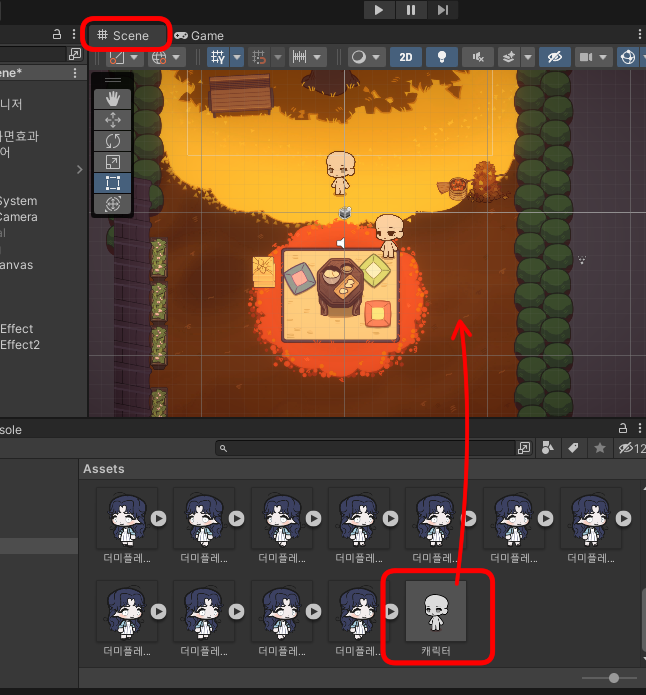The height and width of the screenshot is (695, 646).
Task: Click the draw mode sphere icon
Action: pyautogui.click(x=359, y=57)
